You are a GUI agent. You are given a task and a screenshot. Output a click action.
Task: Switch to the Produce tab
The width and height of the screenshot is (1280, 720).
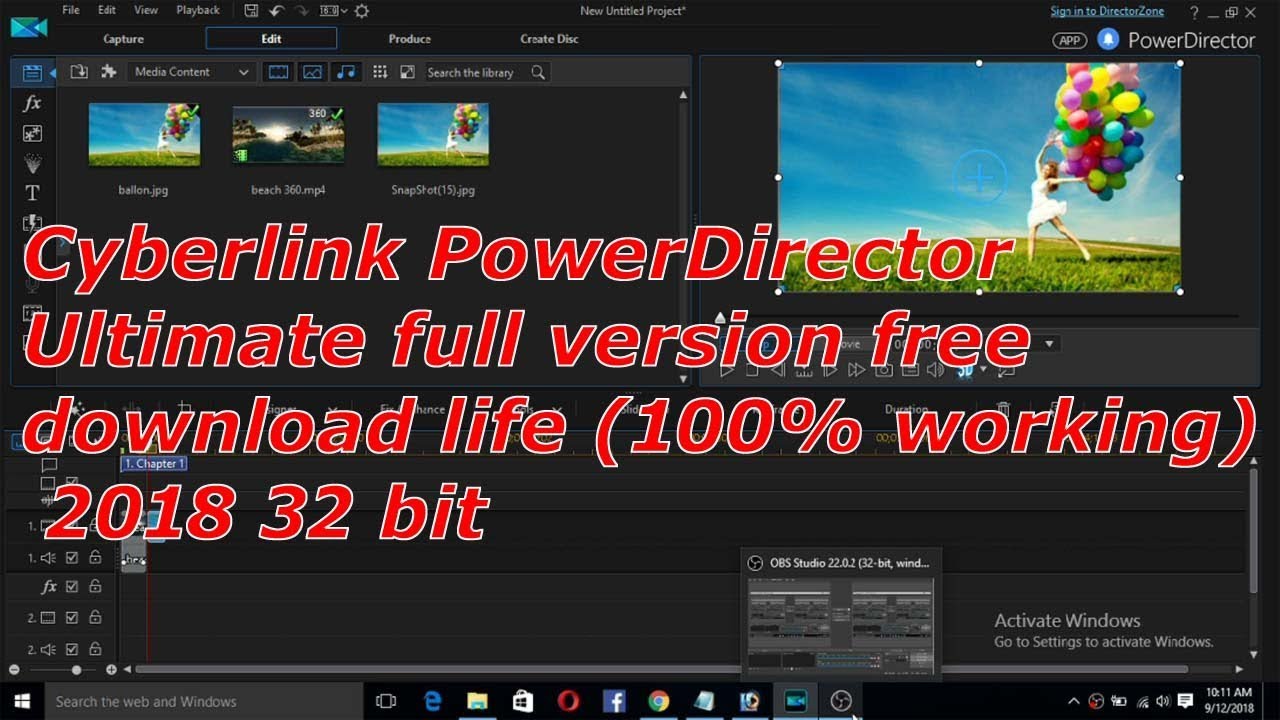pos(410,39)
